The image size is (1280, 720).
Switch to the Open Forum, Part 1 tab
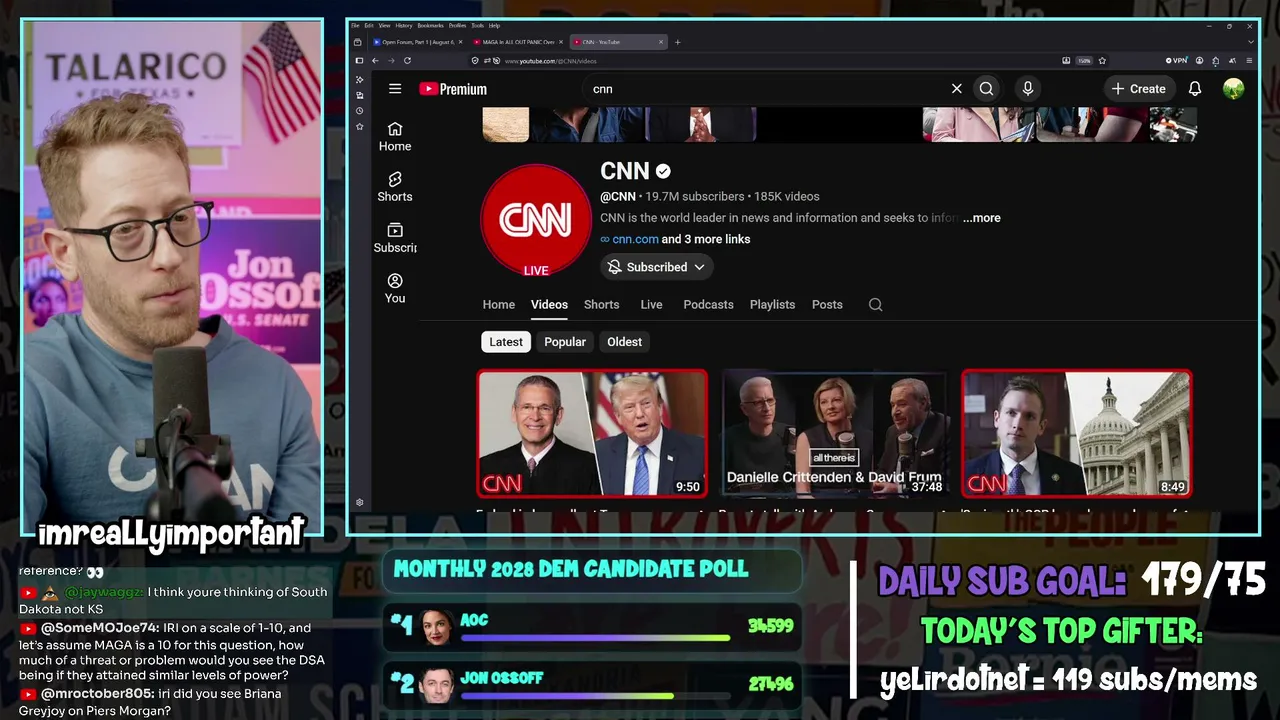[418, 42]
